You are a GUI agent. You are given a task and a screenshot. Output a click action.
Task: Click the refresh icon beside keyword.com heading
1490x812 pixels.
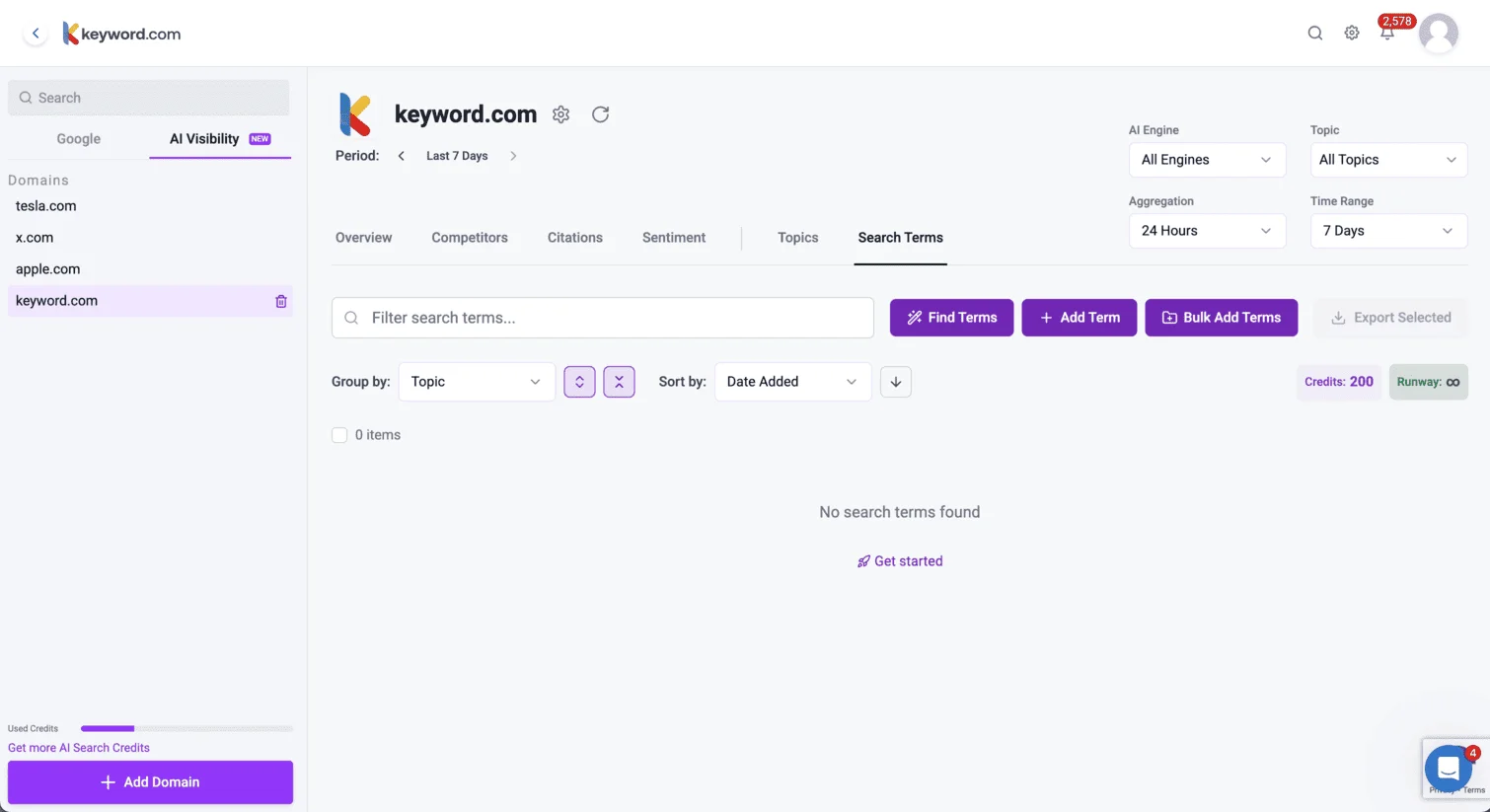click(601, 113)
